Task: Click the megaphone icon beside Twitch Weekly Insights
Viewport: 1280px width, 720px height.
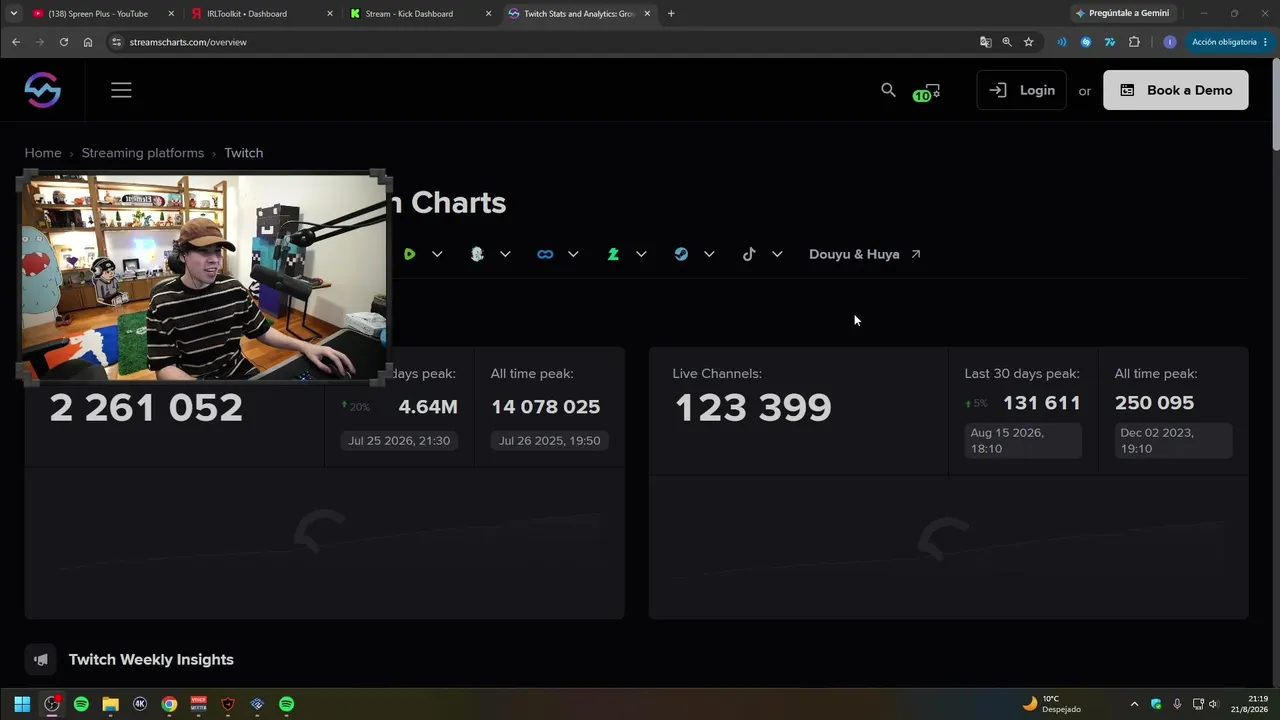Action: coord(41,660)
